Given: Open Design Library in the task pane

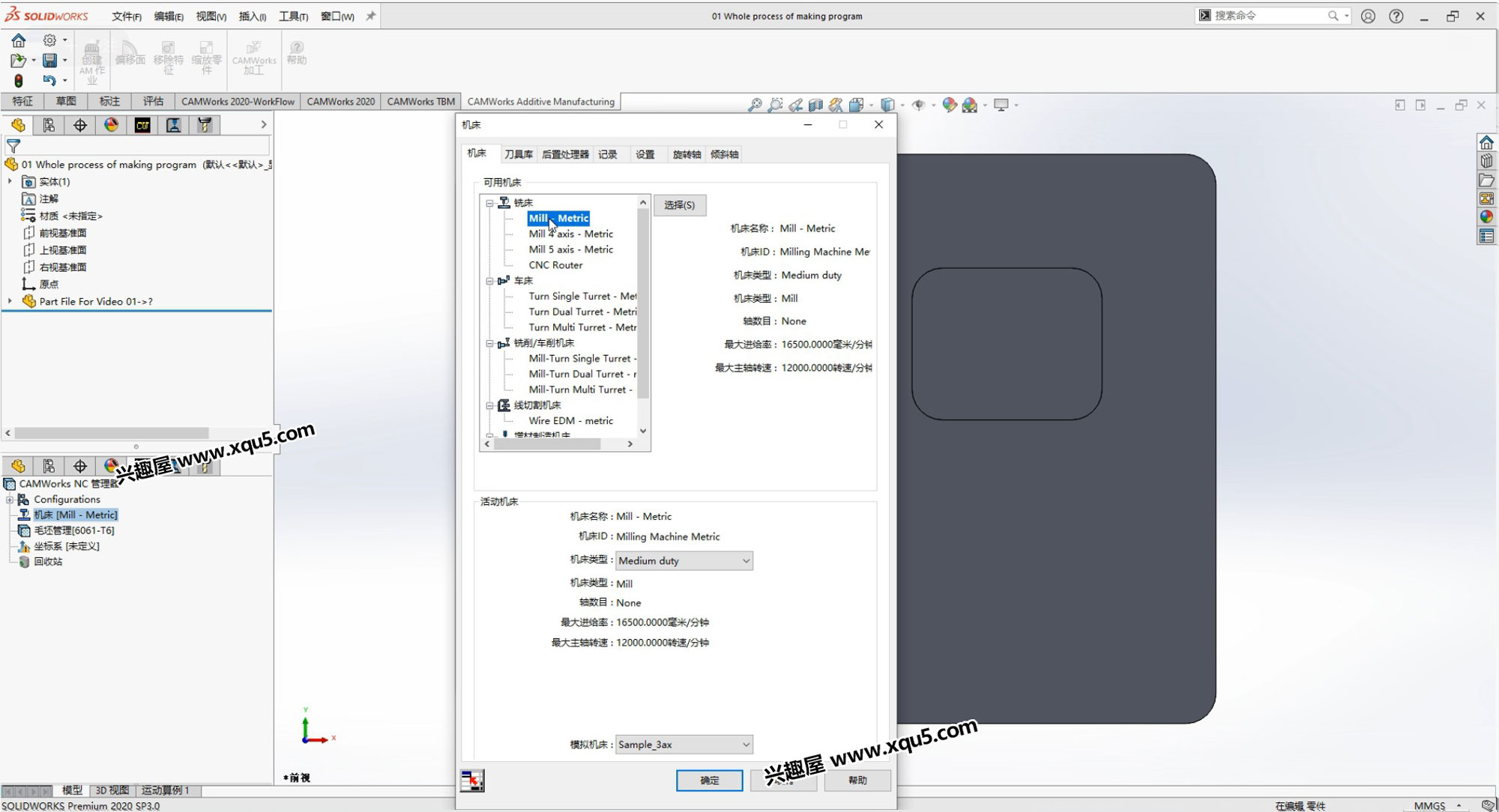Looking at the screenshot, I should click(1486, 161).
